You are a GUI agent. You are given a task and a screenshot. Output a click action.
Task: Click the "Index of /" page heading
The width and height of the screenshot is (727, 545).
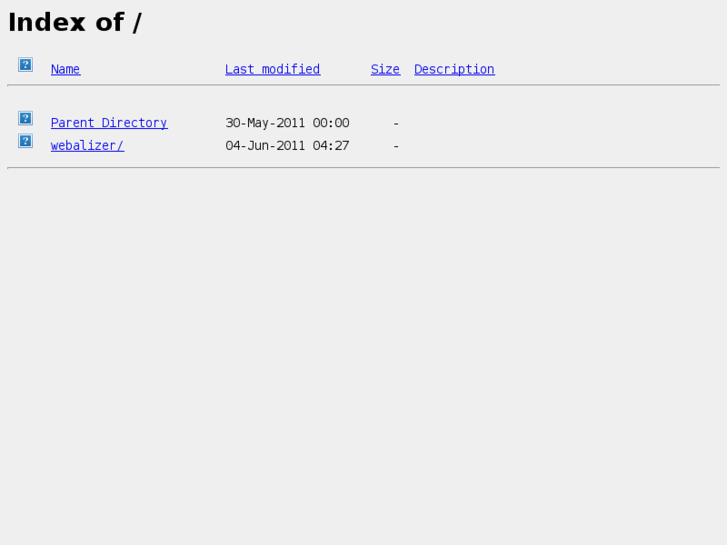[75, 22]
